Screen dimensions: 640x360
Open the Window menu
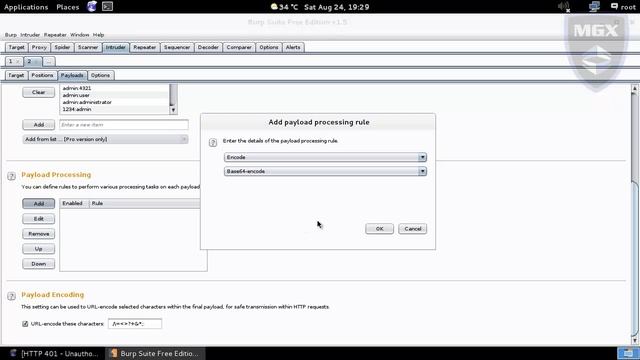tap(80, 35)
